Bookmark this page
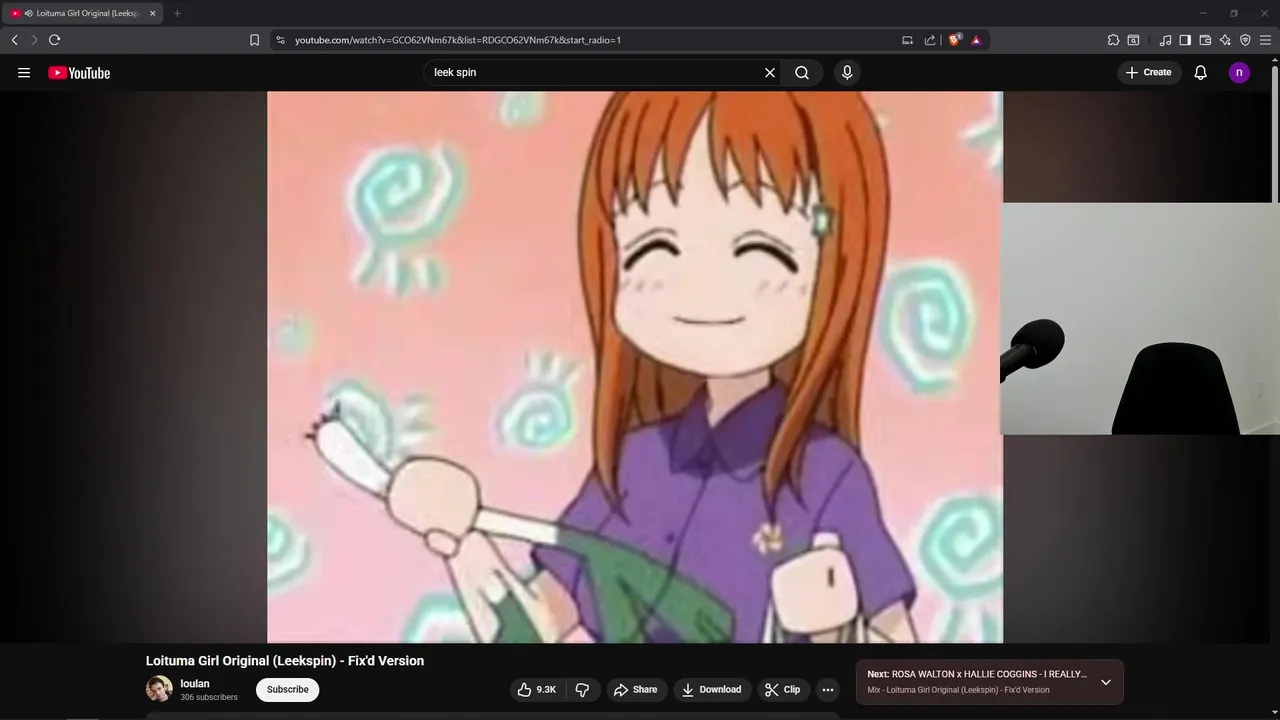This screenshot has height=720, width=1280. (x=254, y=40)
